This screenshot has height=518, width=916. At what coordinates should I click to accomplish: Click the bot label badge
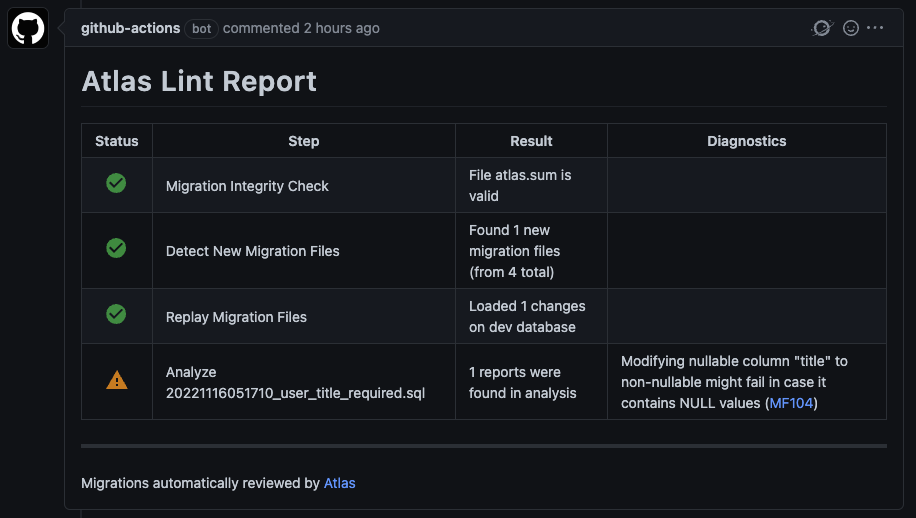pyautogui.click(x=202, y=29)
